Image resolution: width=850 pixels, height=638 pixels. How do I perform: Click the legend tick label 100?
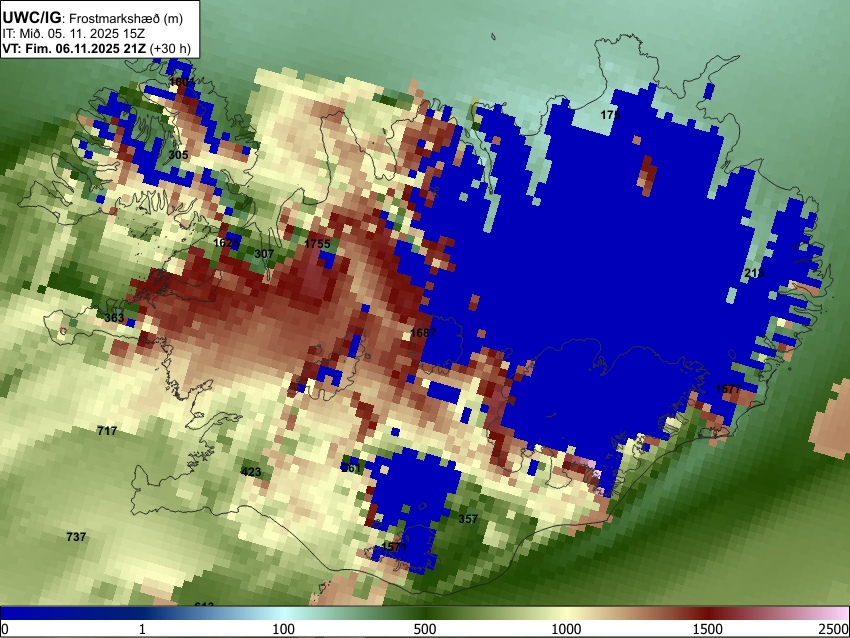tap(284, 629)
